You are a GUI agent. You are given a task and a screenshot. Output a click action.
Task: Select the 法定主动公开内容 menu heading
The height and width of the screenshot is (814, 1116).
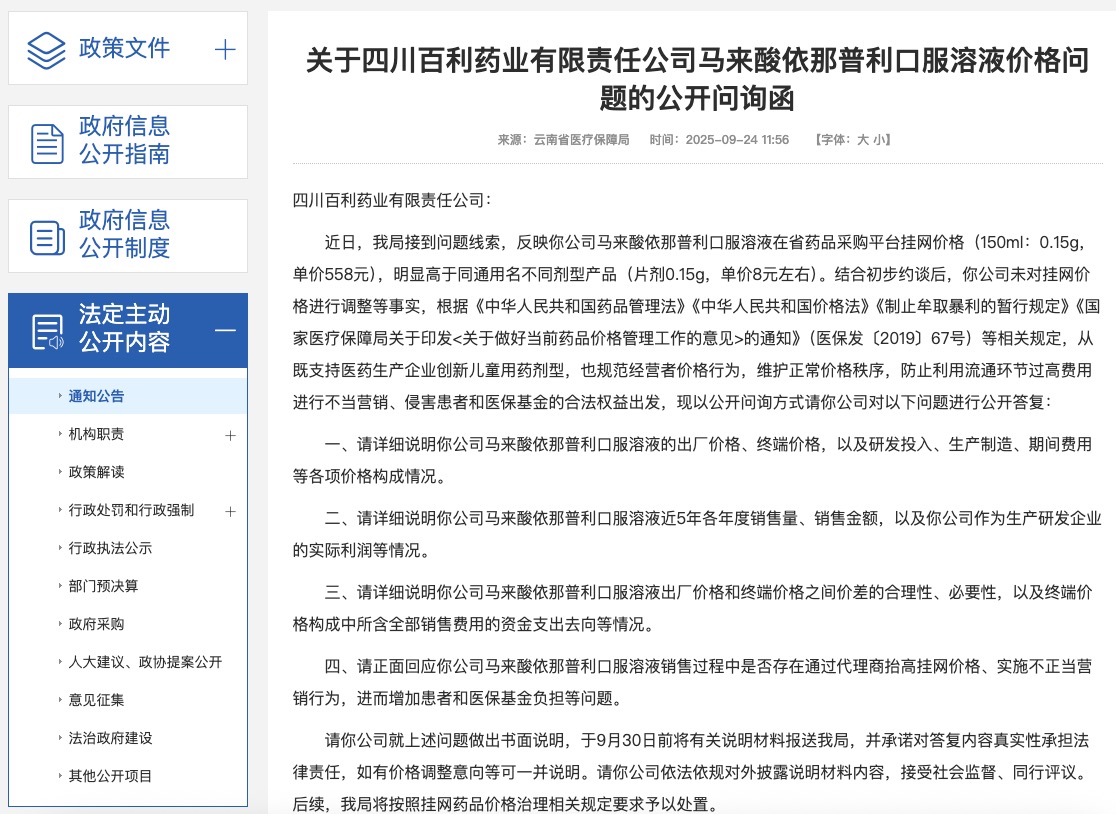click(x=125, y=328)
